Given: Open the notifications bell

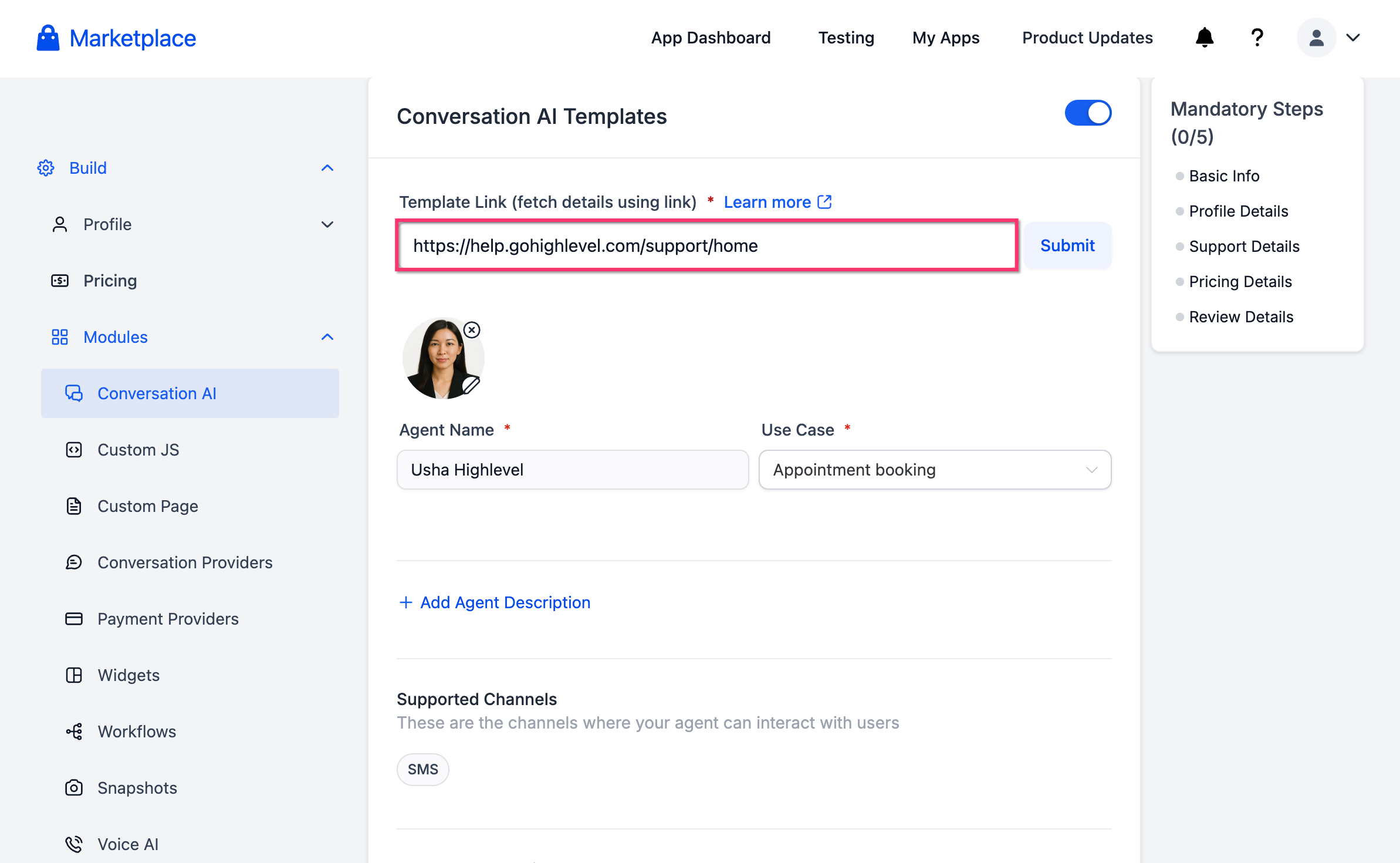Looking at the screenshot, I should (x=1204, y=38).
